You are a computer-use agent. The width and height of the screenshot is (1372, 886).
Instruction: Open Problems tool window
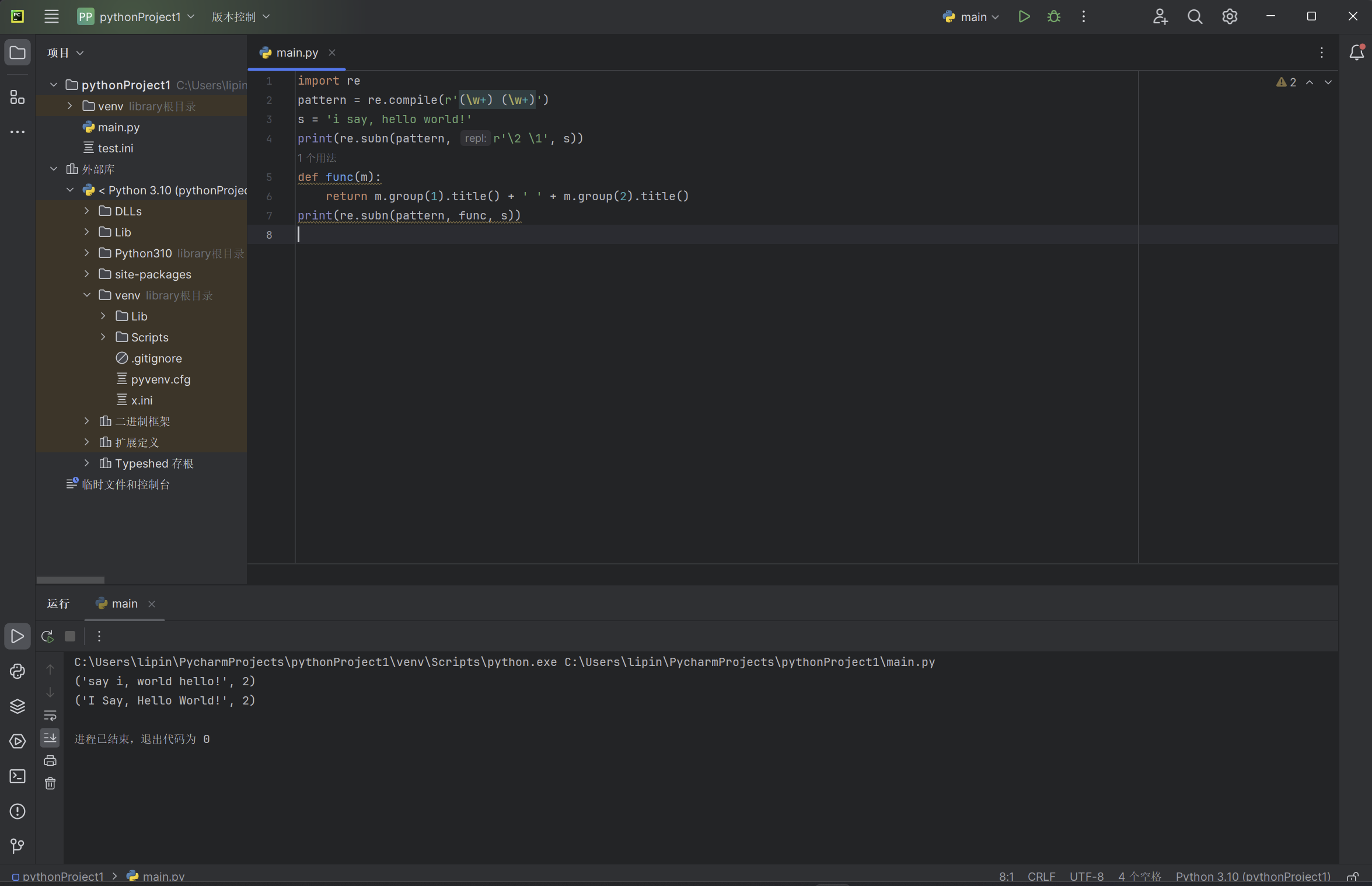(x=18, y=811)
